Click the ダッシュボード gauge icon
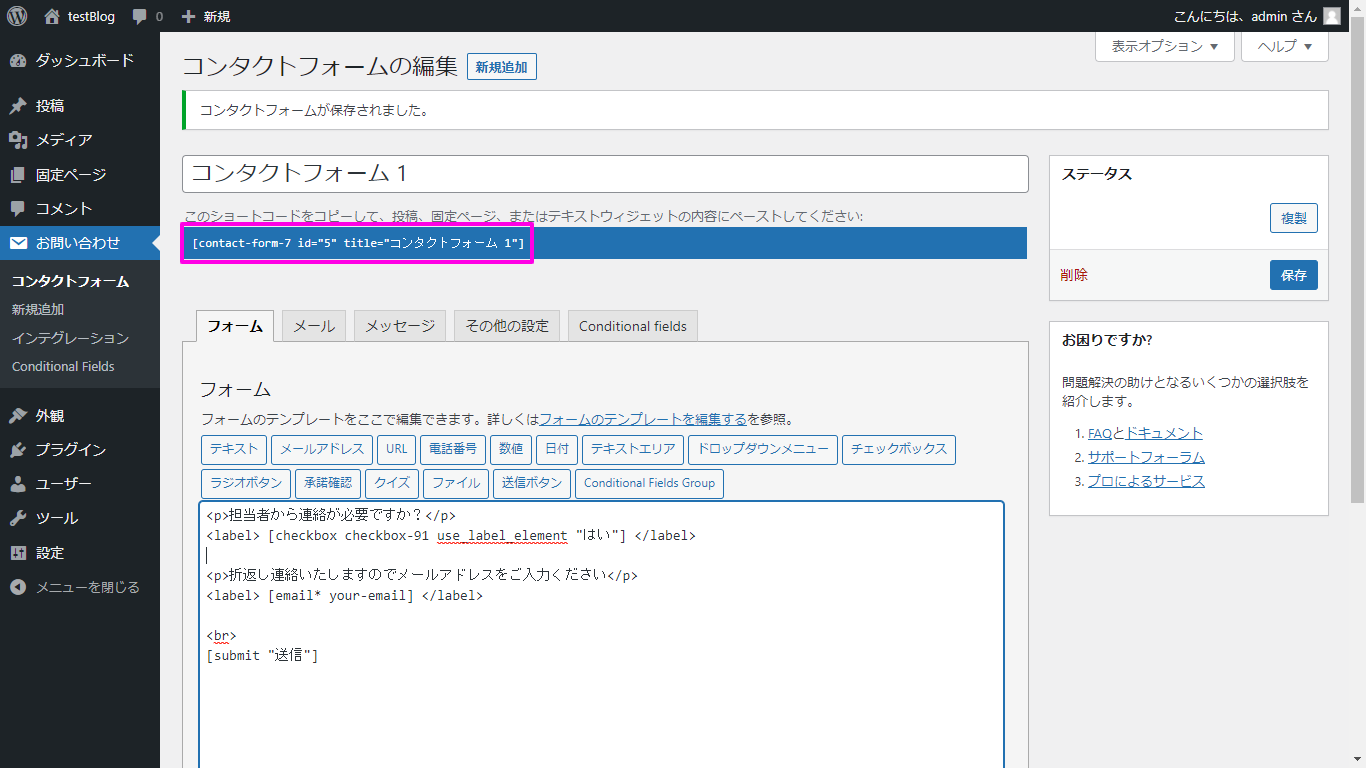 18,61
